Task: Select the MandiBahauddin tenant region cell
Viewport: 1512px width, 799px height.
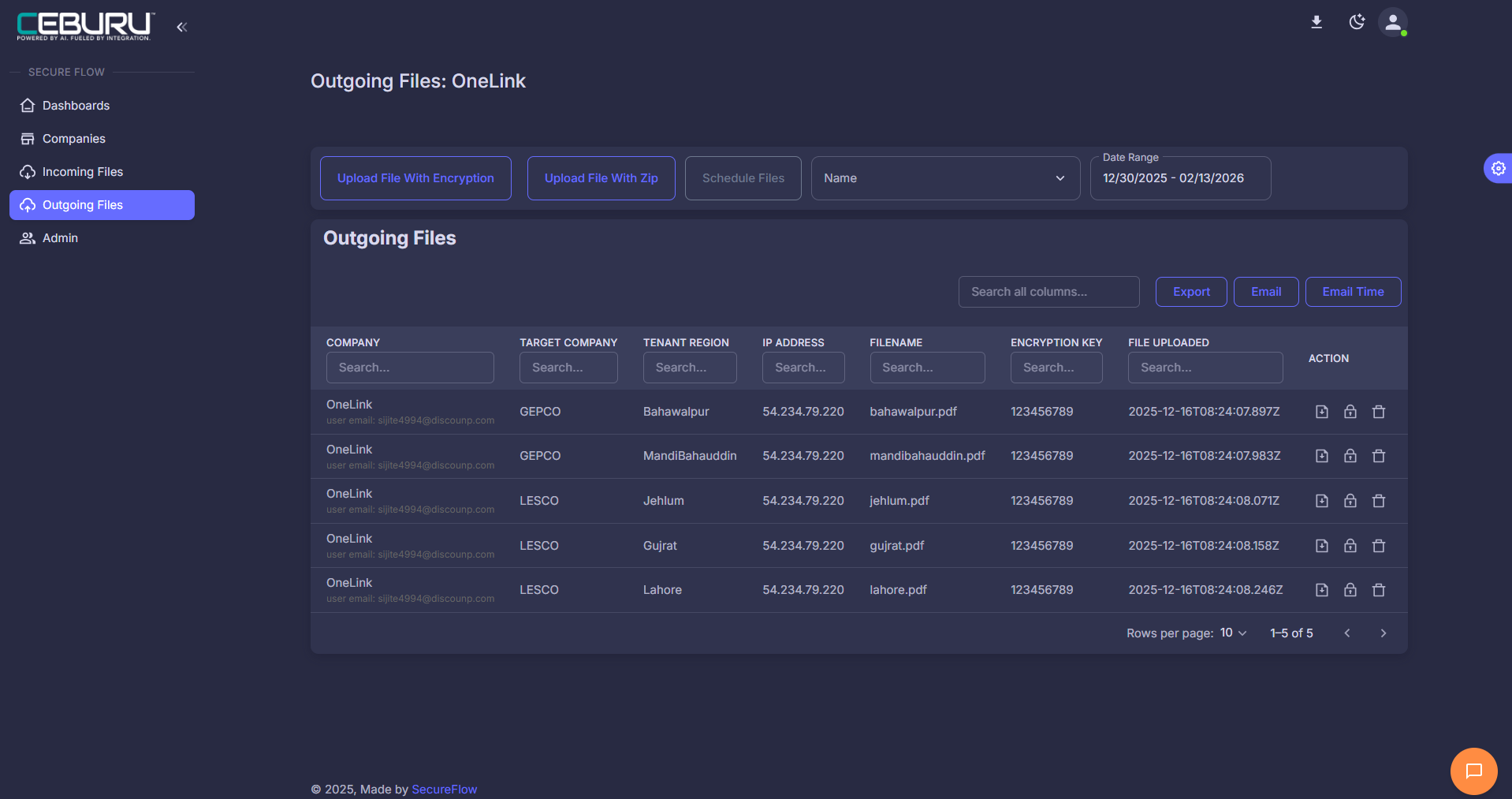Action: (690, 456)
